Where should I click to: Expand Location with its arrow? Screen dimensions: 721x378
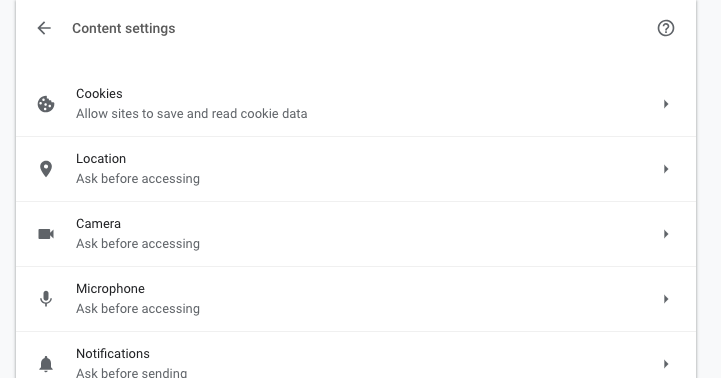(x=666, y=169)
